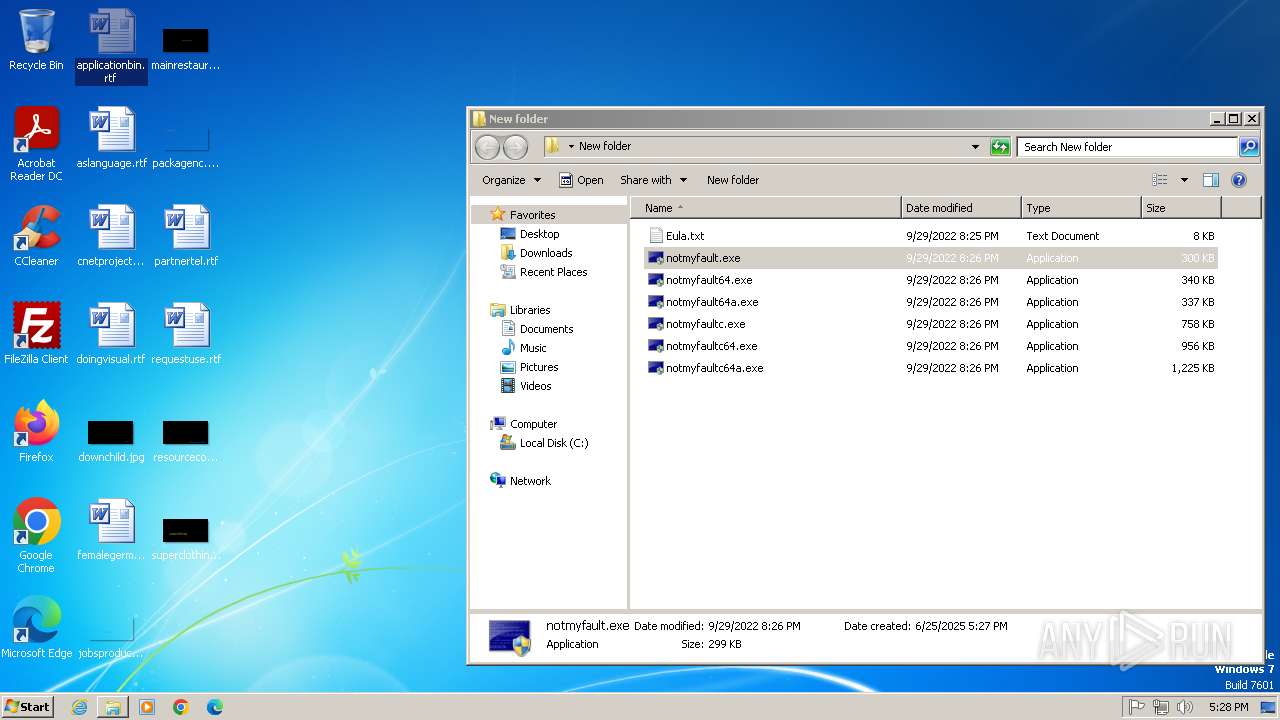
Task: Open Internet Explorer from taskbar
Action: tap(79, 707)
